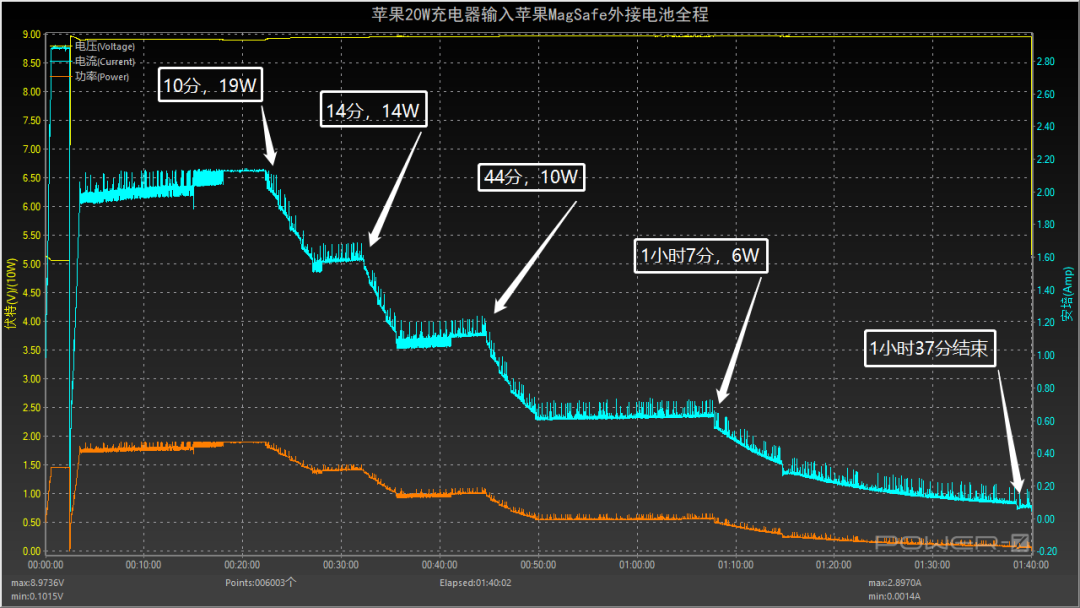This screenshot has width=1080, height=608.
Task: Select the min:0.1015V status readout
Action: [37, 596]
